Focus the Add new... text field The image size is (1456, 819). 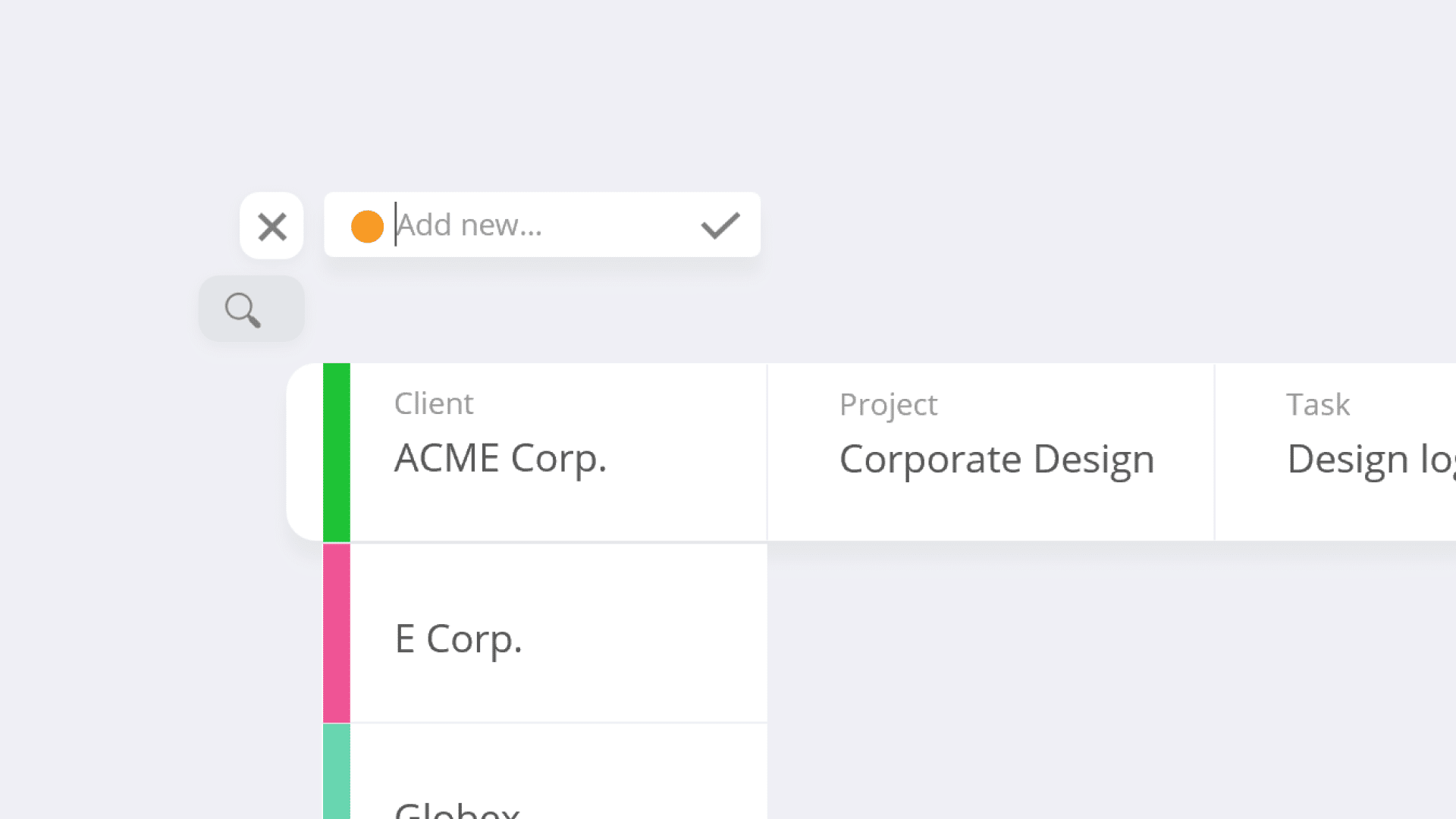click(x=542, y=224)
